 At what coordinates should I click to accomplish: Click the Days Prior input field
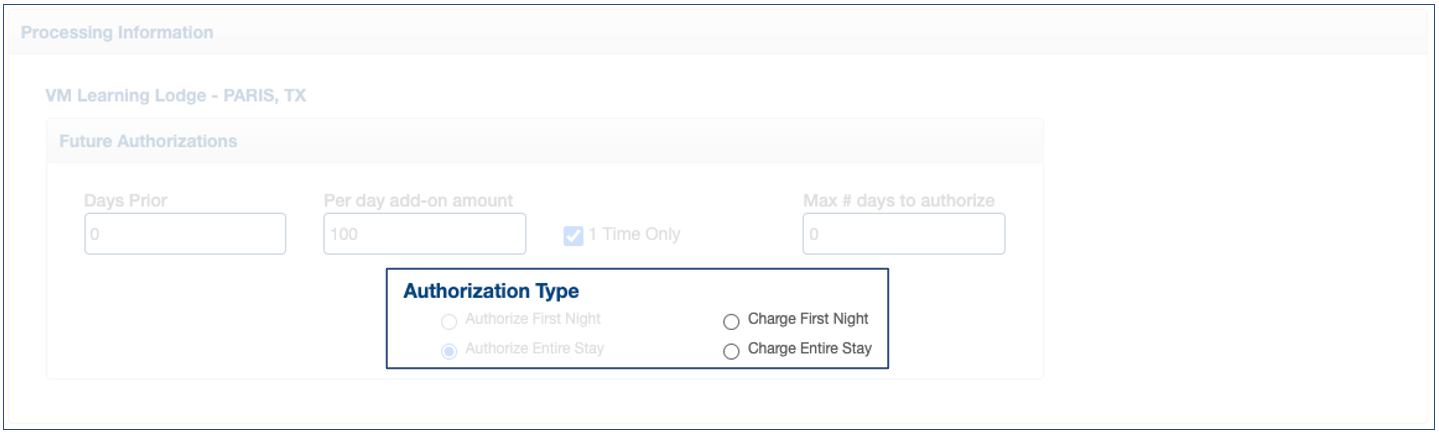pyautogui.click(x=185, y=234)
